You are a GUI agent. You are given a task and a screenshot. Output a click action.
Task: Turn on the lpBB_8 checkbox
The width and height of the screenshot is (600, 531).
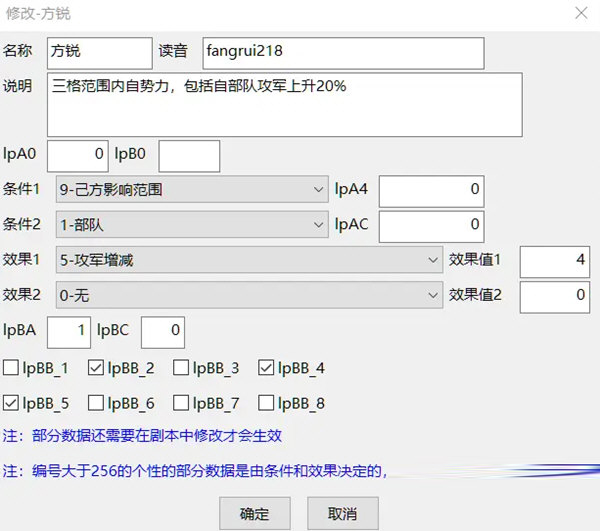(x=266, y=403)
